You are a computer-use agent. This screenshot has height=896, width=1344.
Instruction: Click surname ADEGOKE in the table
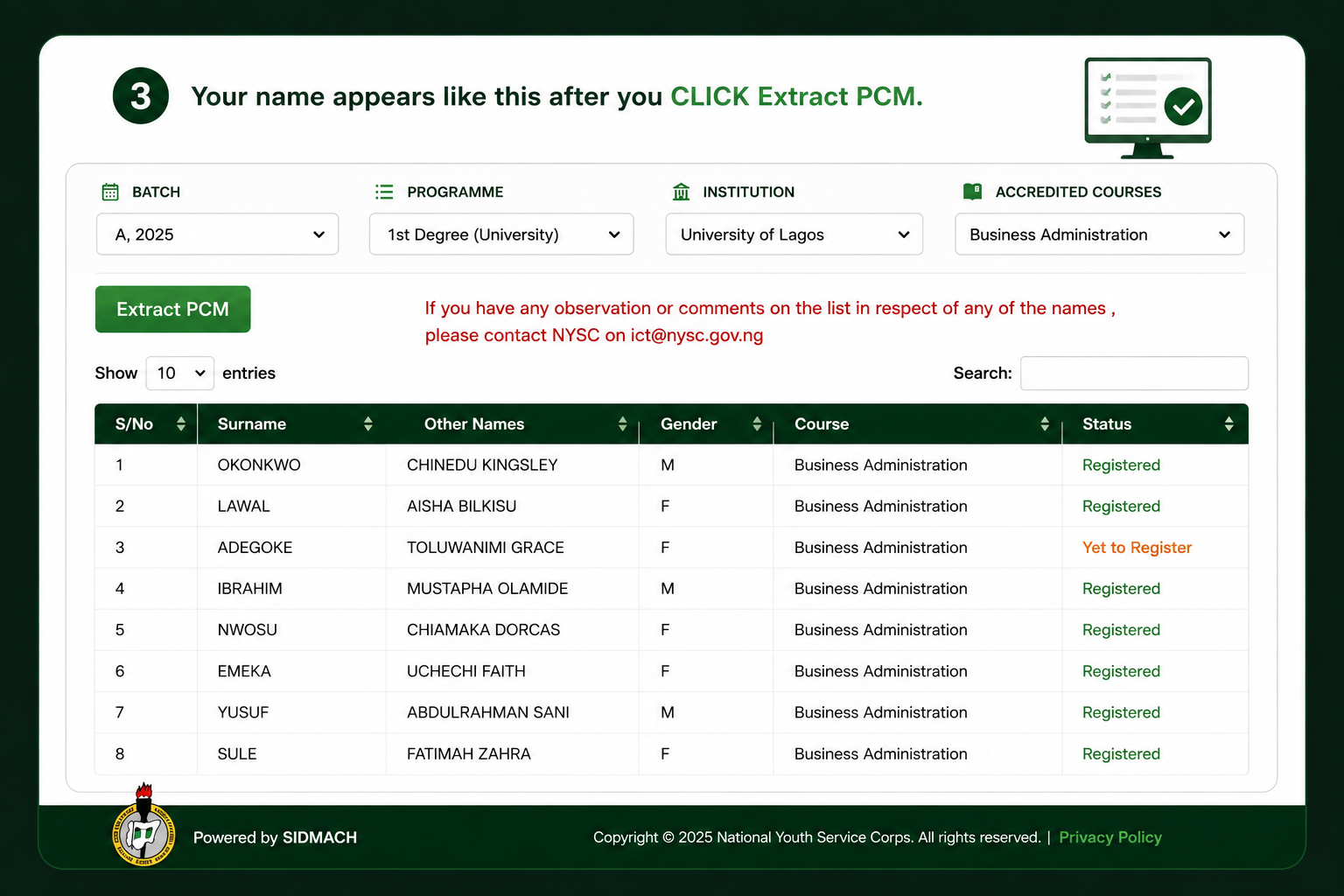(x=255, y=548)
